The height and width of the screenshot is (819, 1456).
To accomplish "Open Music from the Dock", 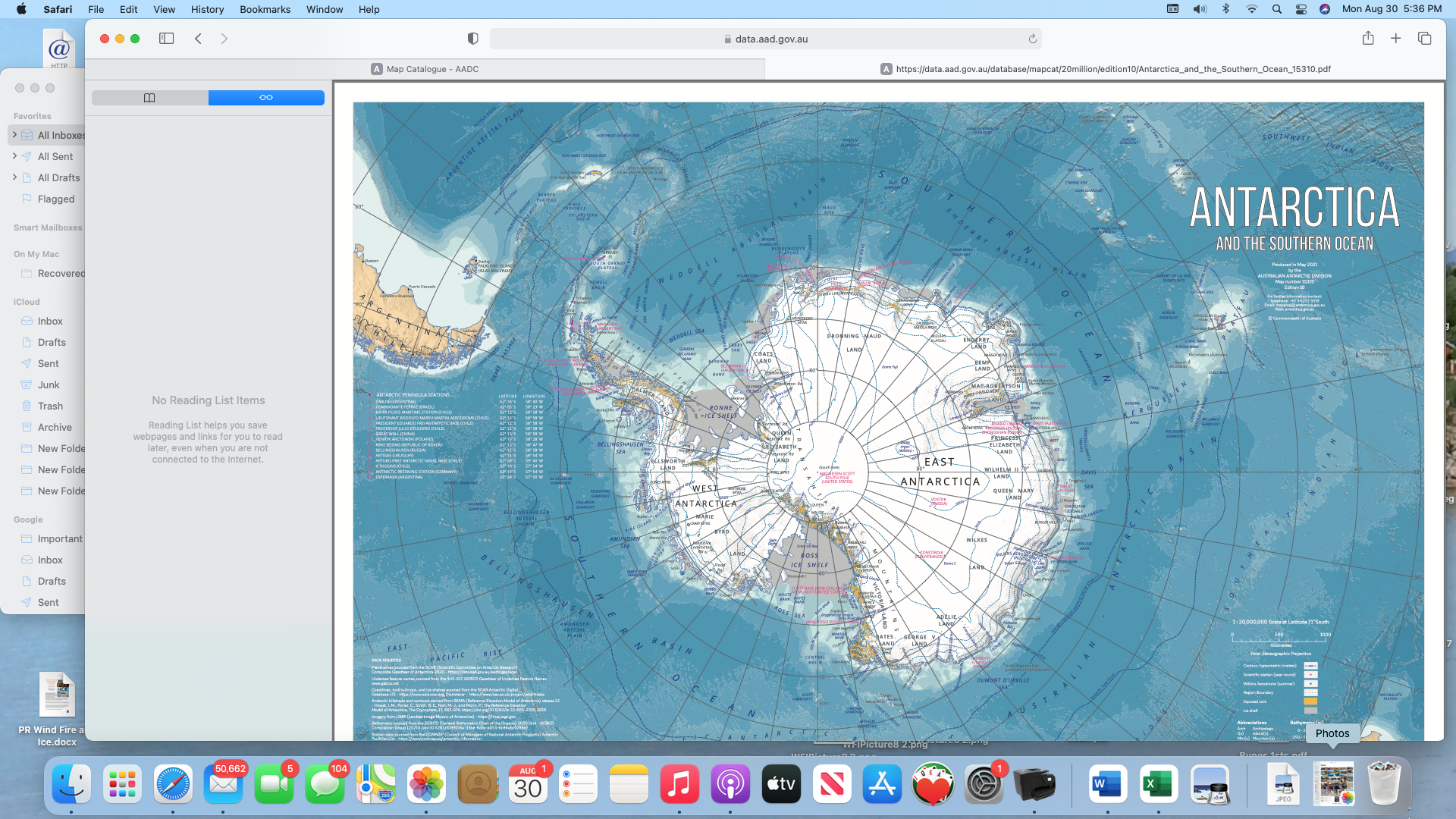I will [x=679, y=784].
